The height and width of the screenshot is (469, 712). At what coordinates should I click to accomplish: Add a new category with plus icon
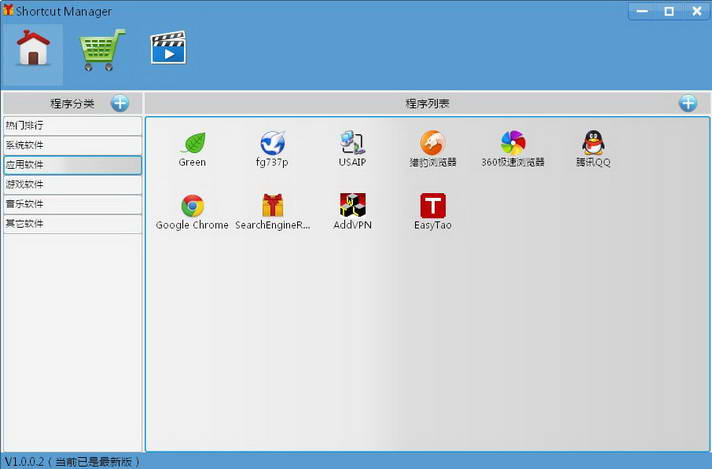(x=120, y=104)
